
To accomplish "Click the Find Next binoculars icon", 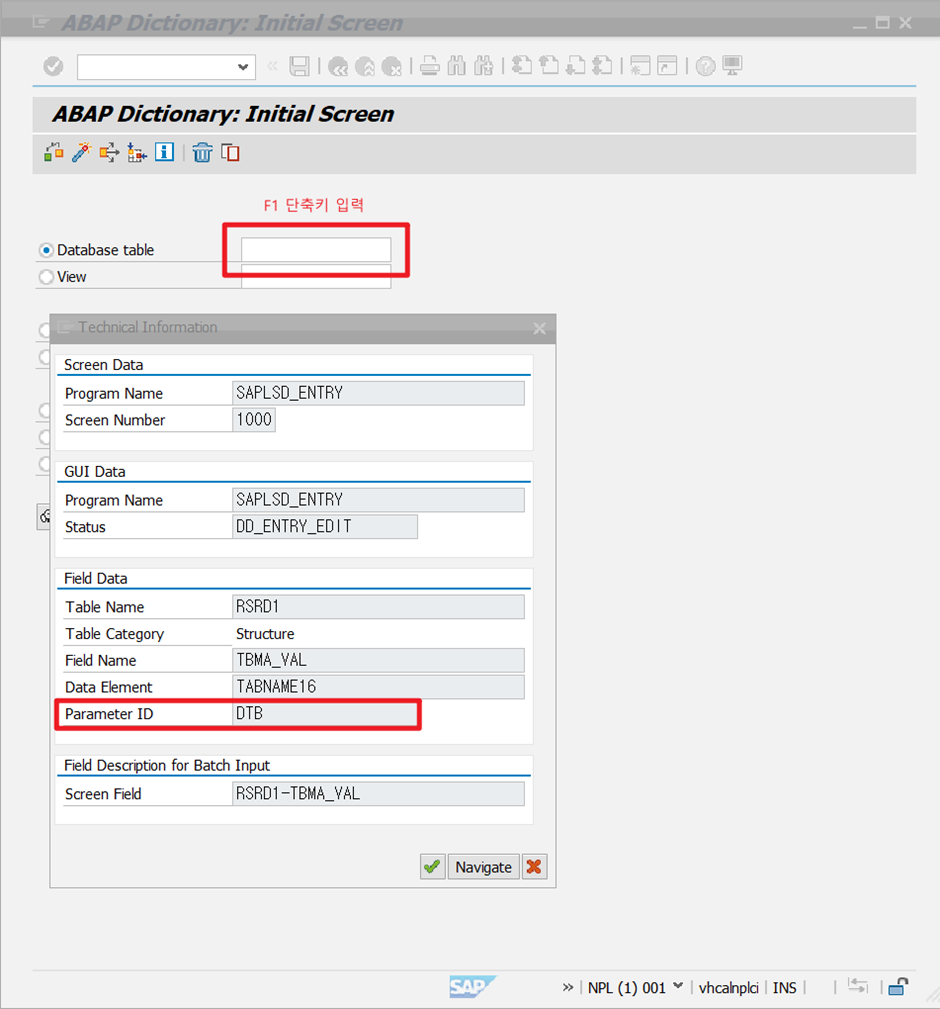I will pyautogui.click(x=484, y=66).
